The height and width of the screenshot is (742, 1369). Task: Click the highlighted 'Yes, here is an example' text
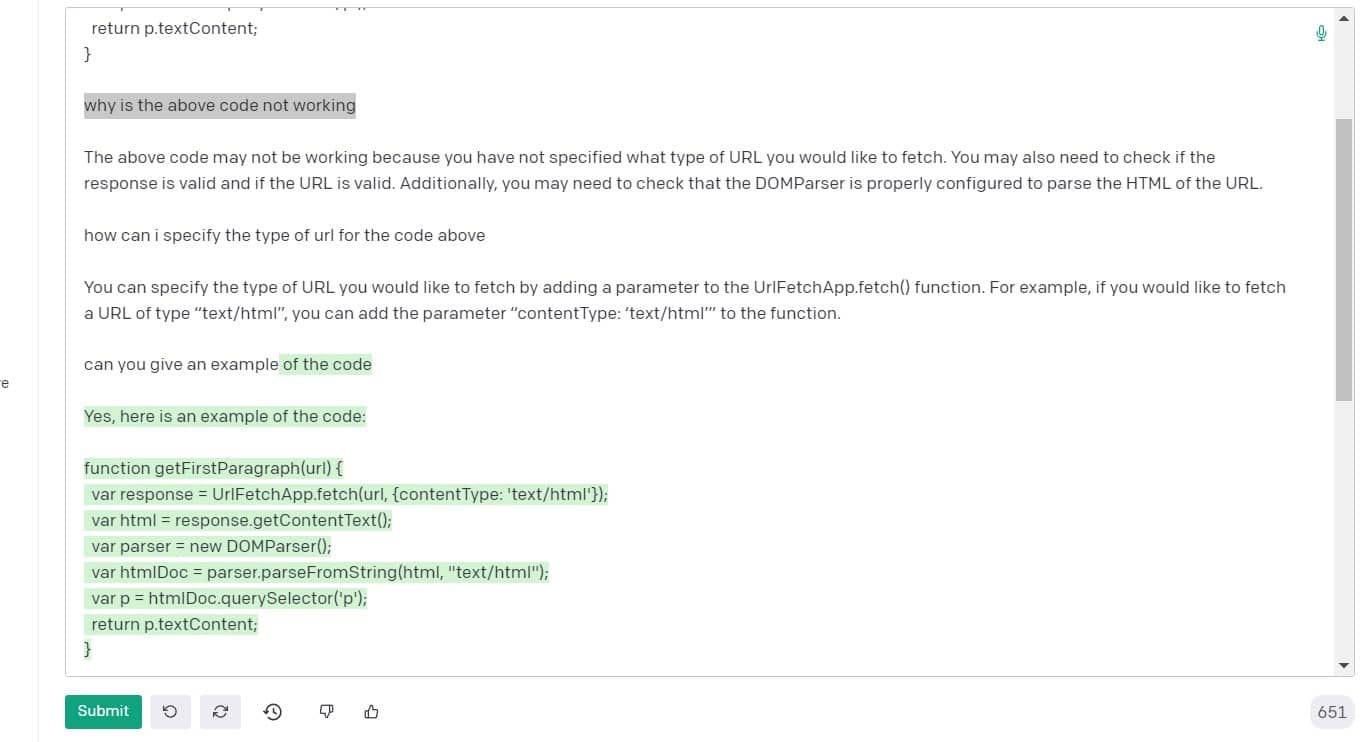[224, 416]
